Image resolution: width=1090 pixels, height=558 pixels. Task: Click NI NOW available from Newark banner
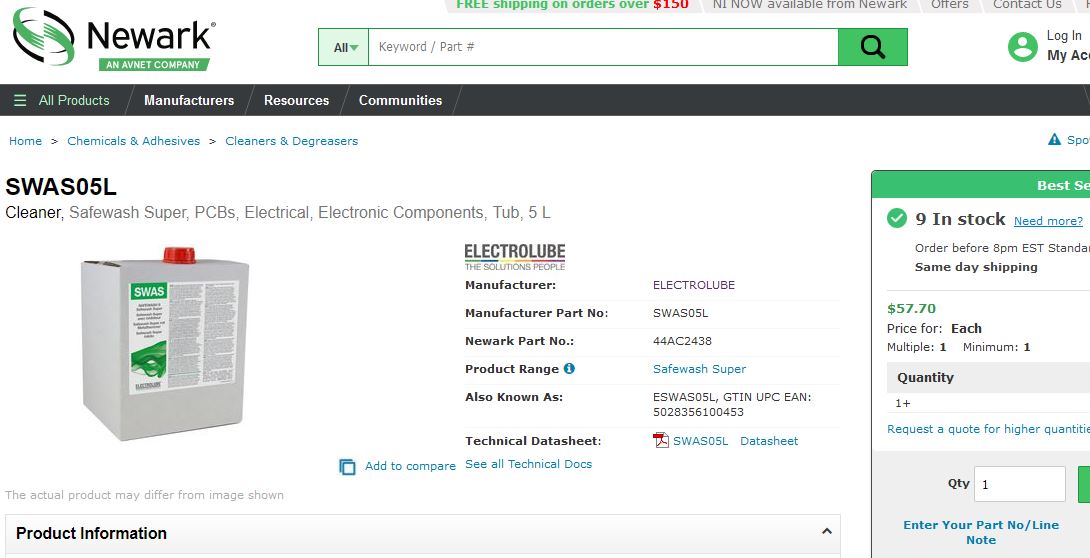810,5
